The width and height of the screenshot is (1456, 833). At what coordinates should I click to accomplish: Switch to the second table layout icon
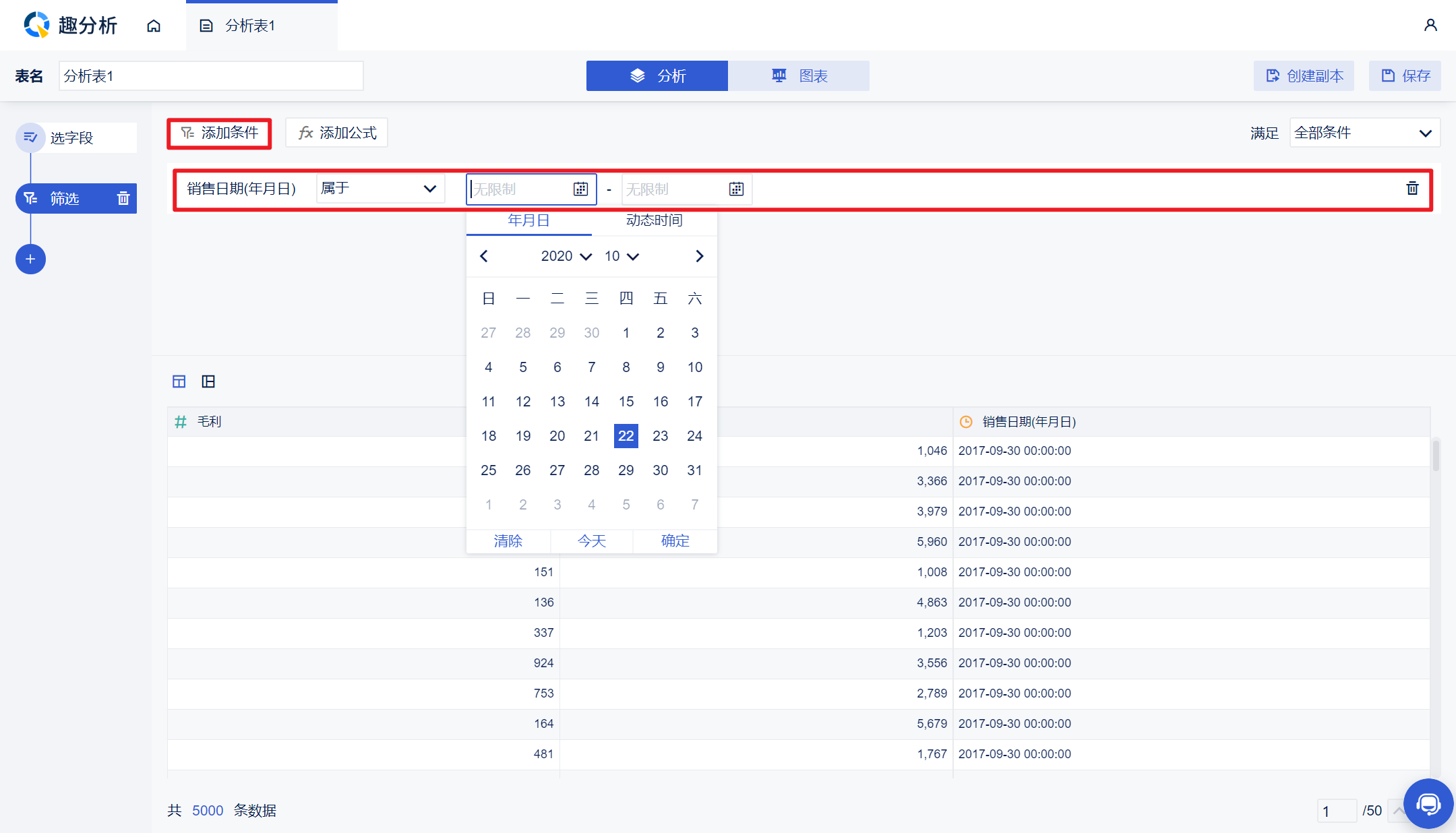(x=208, y=381)
